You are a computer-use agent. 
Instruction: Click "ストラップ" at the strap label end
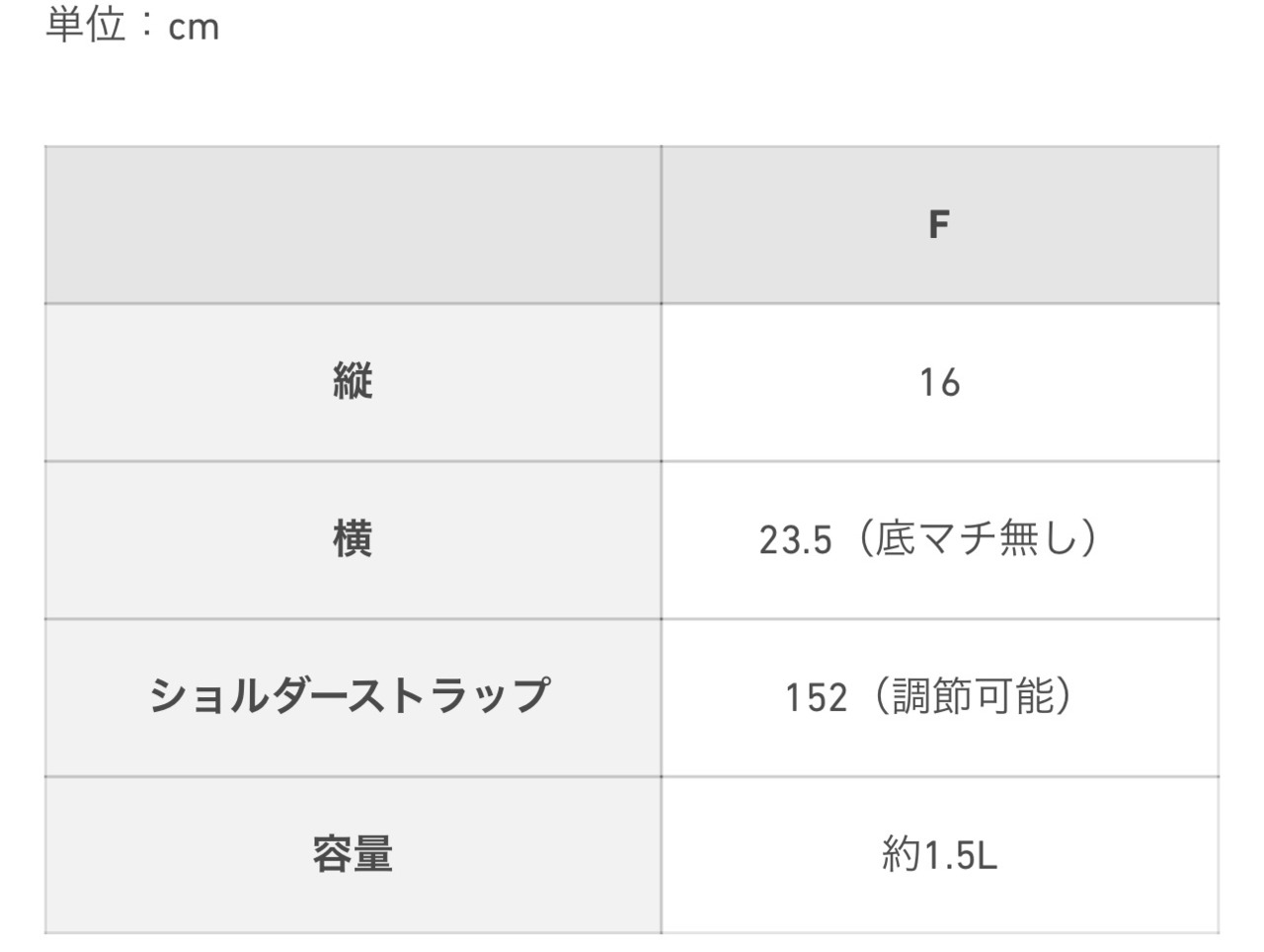[x=451, y=696]
